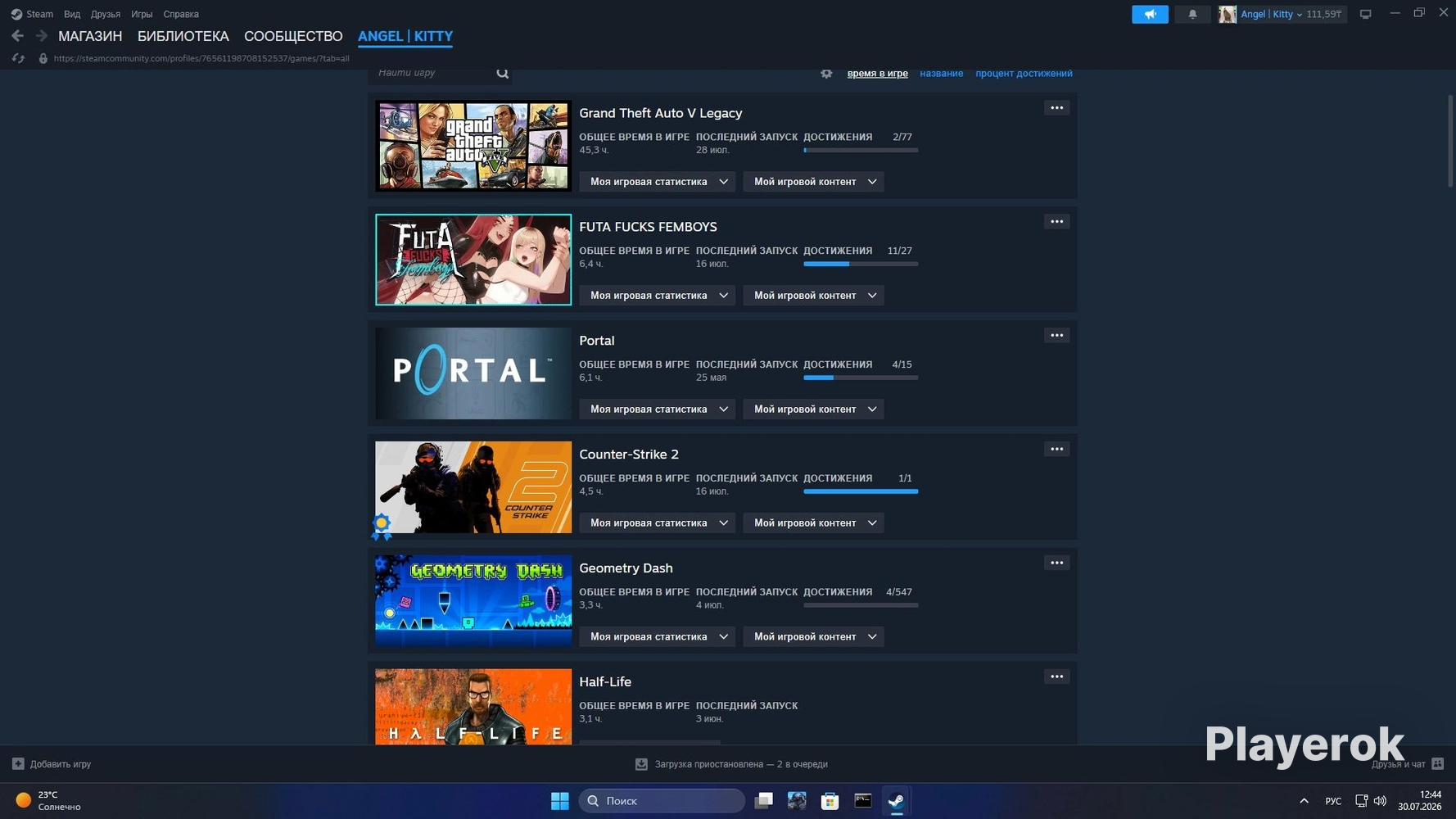This screenshot has height=819, width=1456.
Task: Click the lock icon beside the URL
Action: click(x=43, y=58)
